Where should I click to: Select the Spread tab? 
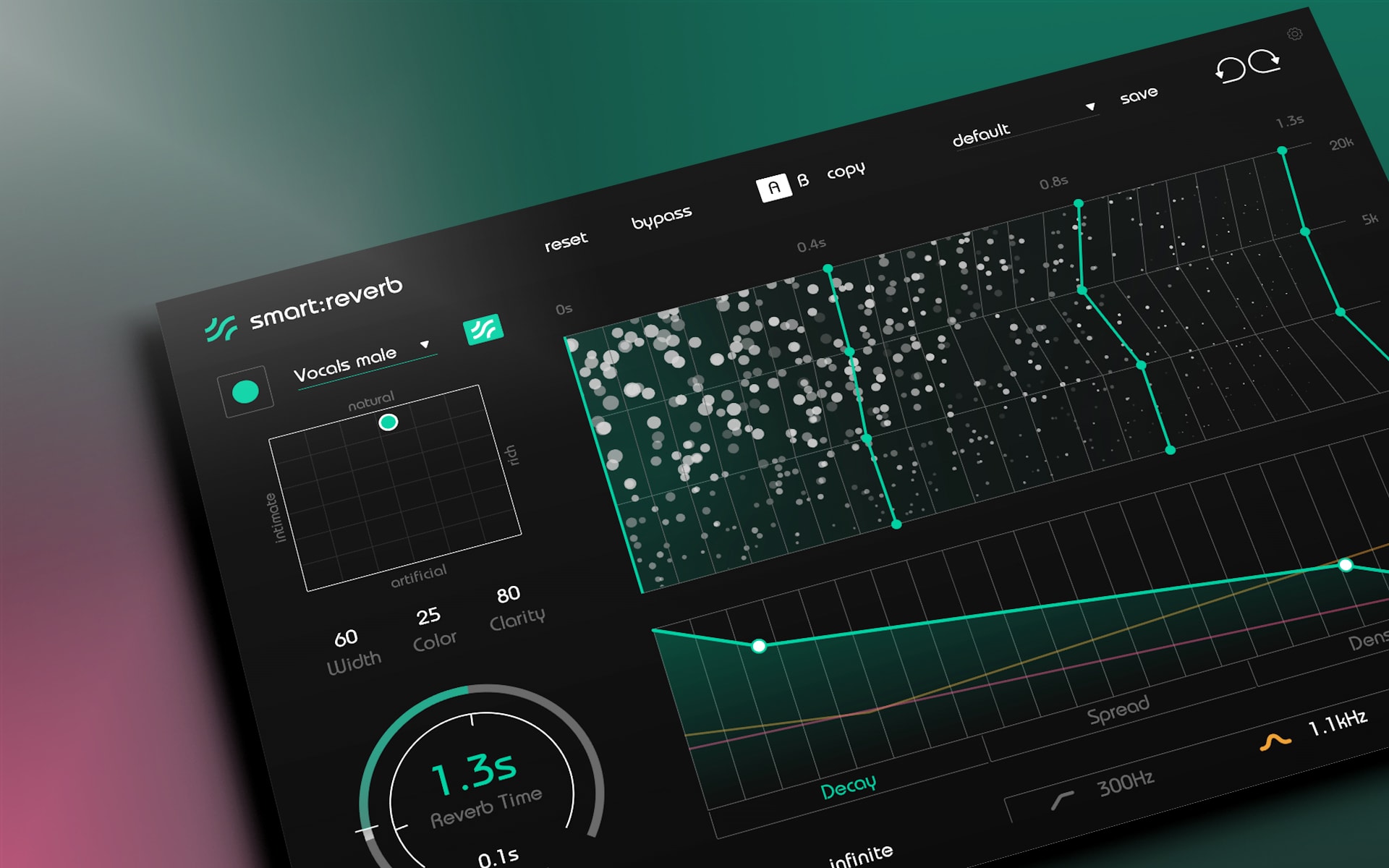coord(1118,710)
